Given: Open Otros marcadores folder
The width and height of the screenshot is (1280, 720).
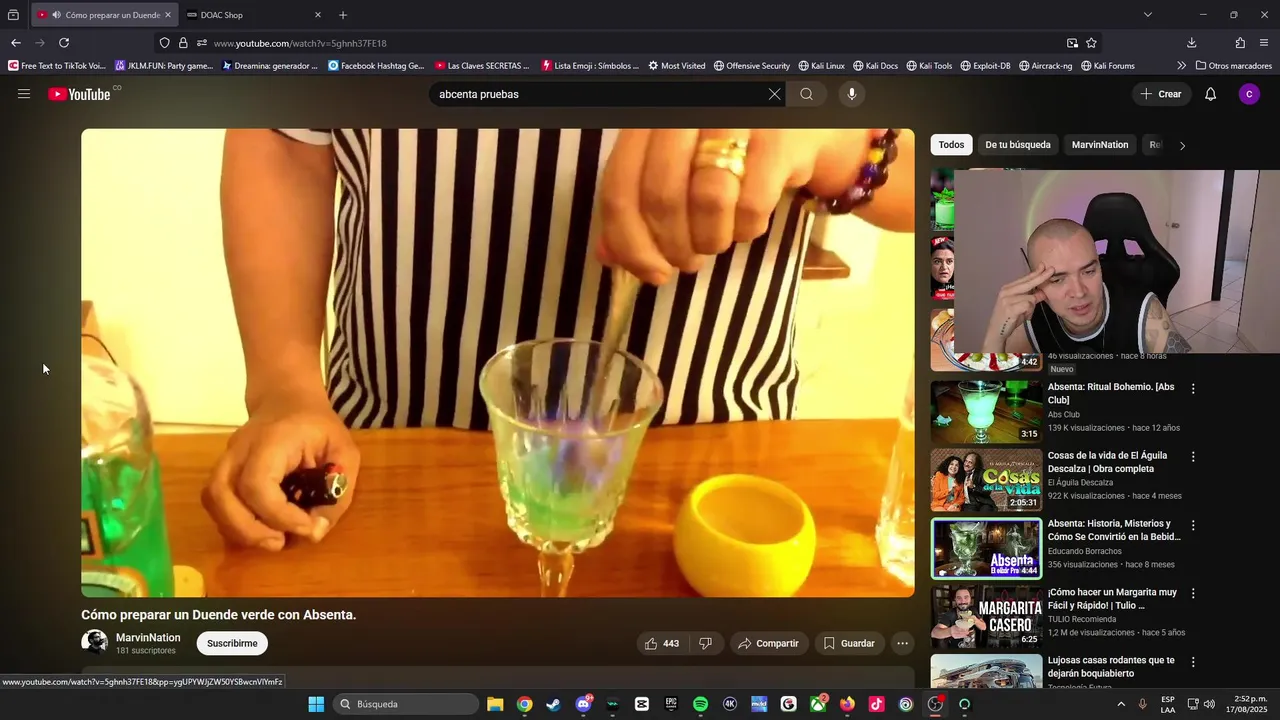Looking at the screenshot, I should tap(1234, 66).
